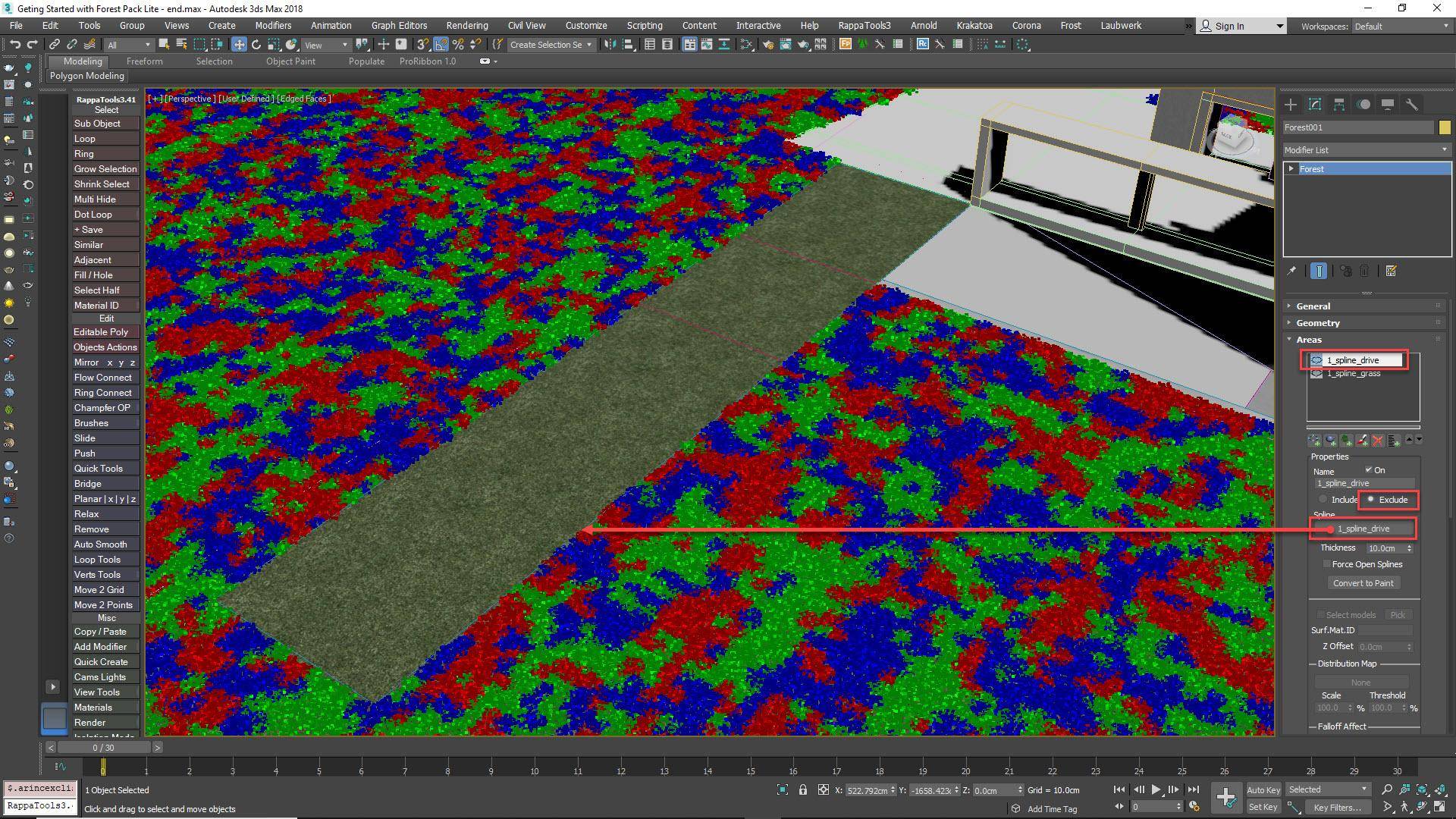Collapse the Areas rollout
1456x819 pixels.
pos(1308,340)
